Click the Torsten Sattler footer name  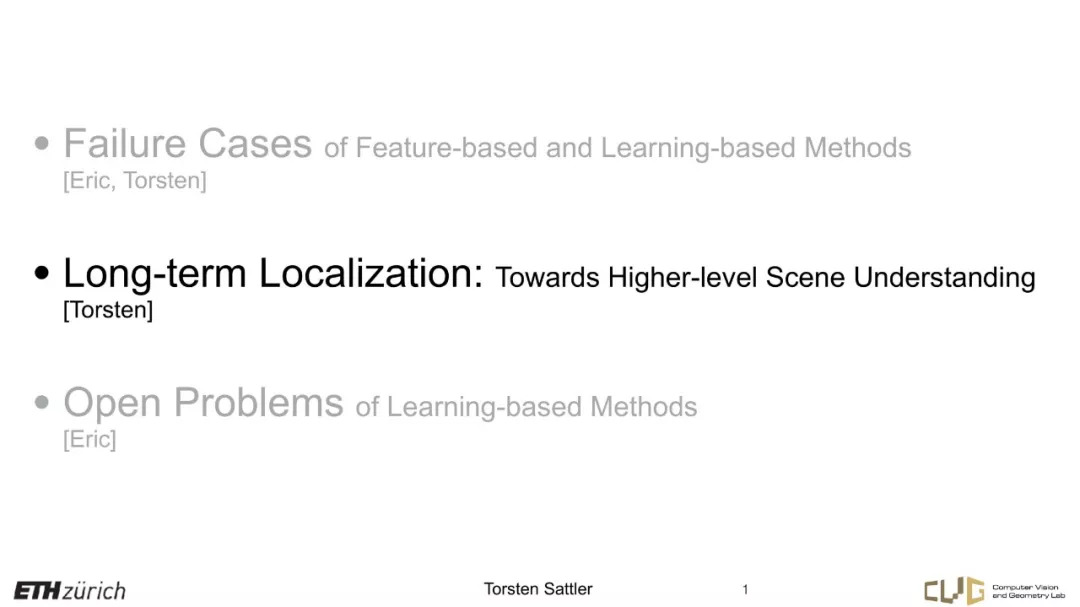pos(538,589)
